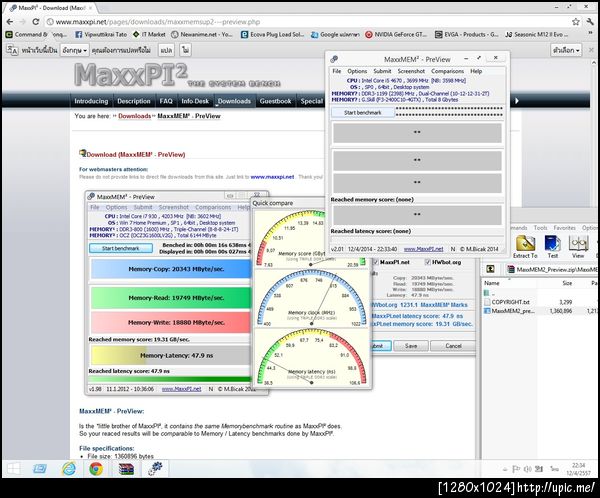The height and width of the screenshot is (498, 600).
Task: Open the File menu in MaxxMEM²
Action: pos(337,71)
